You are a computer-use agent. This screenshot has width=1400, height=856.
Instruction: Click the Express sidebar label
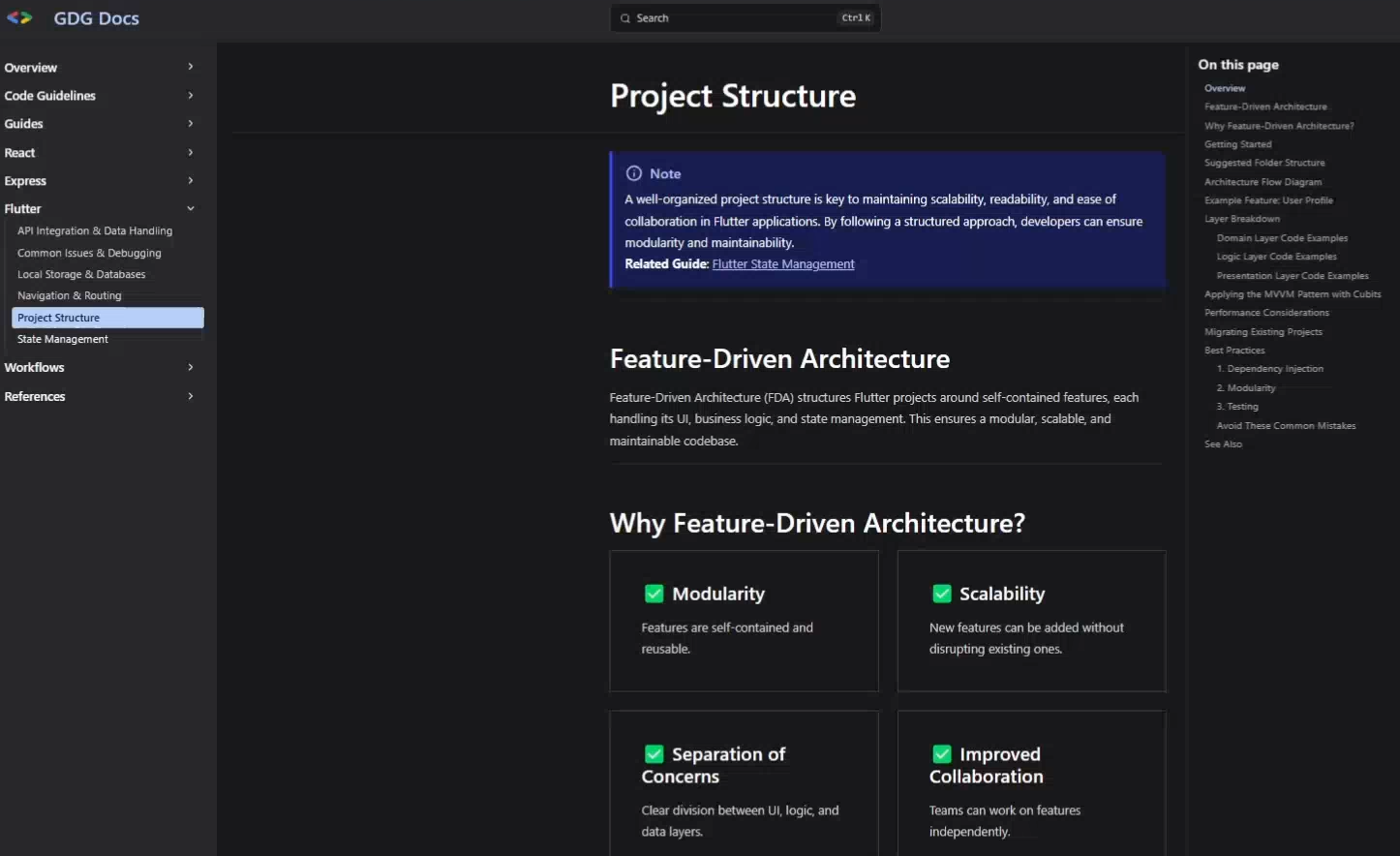25,181
